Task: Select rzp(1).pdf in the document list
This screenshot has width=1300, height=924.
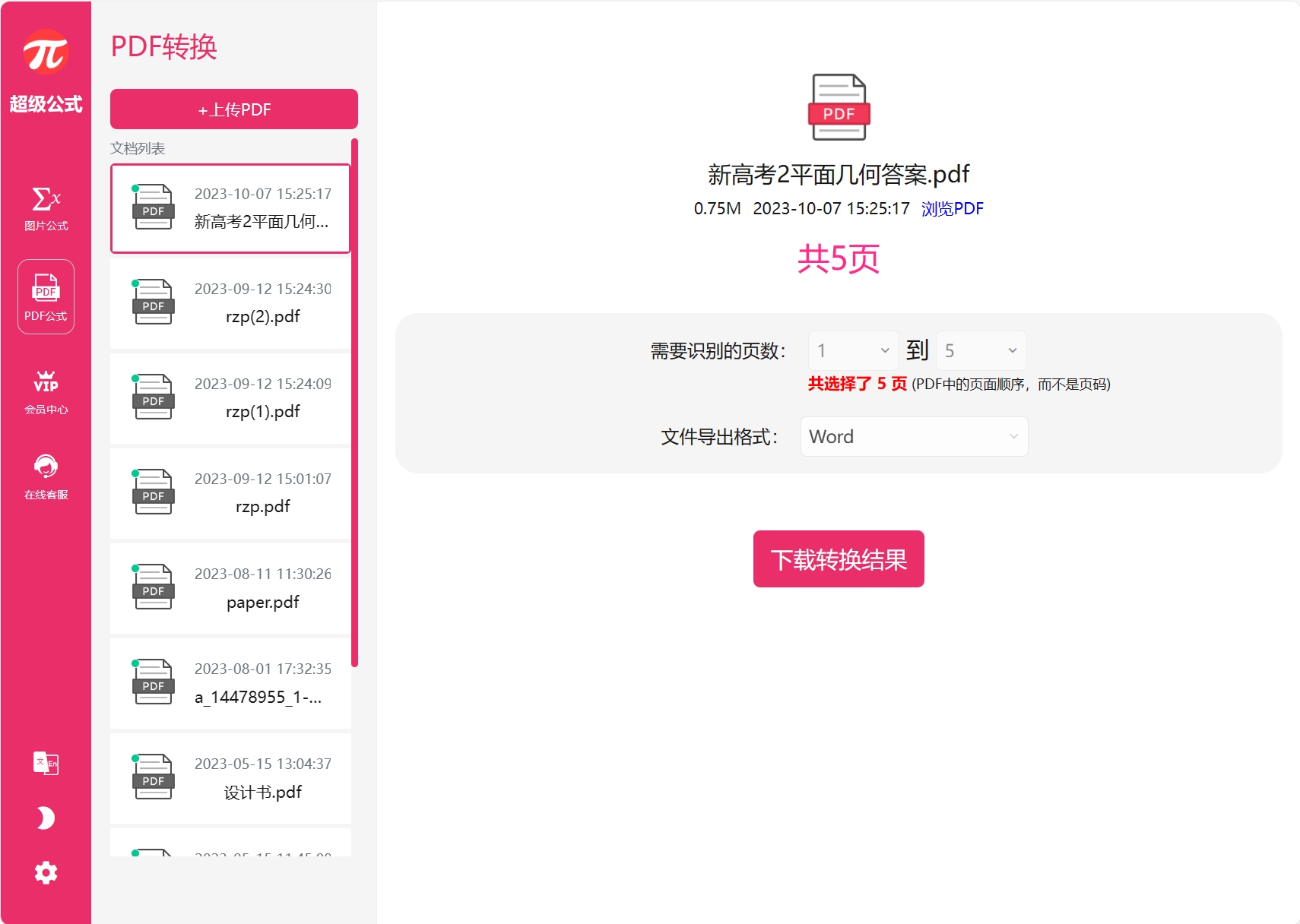Action: (x=230, y=398)
